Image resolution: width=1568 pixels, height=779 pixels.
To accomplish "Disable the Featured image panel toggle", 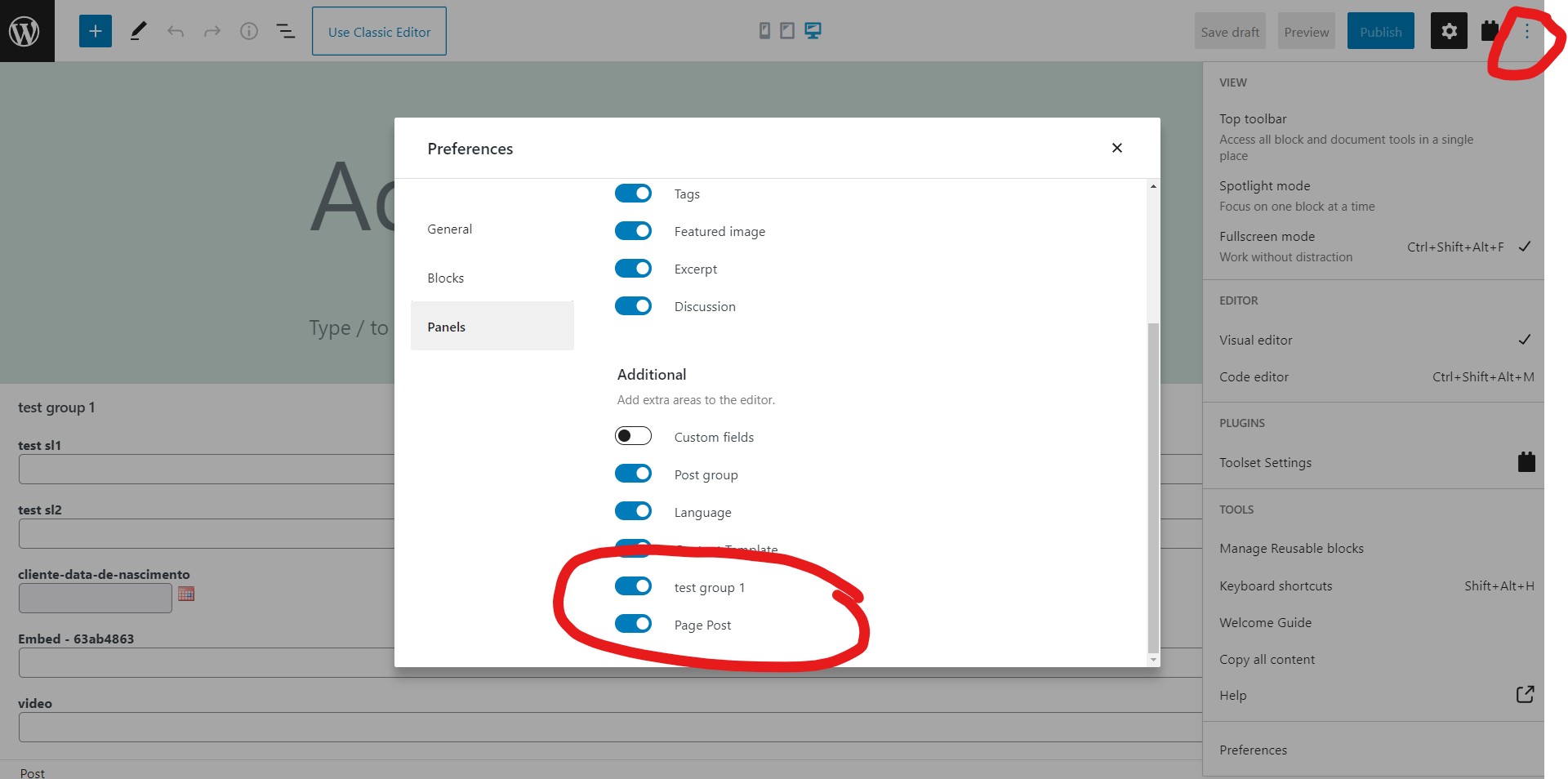I will pos(633,231).
